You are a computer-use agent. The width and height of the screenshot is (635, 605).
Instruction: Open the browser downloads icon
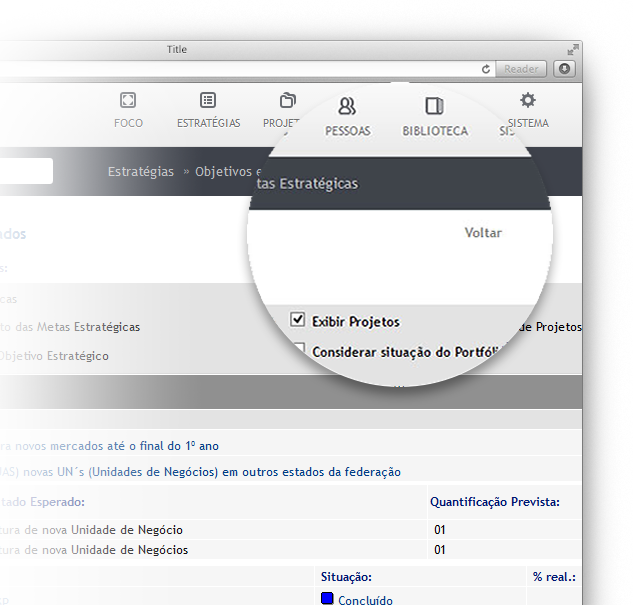click(x=564, y=69)
